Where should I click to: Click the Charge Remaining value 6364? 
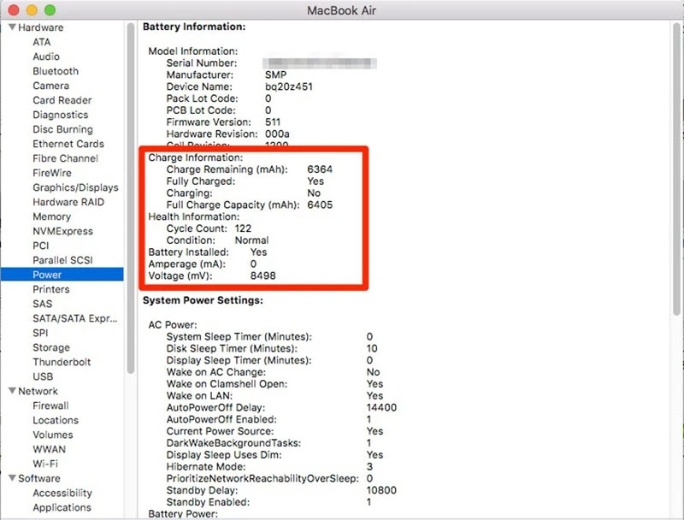tap(320, 169)
